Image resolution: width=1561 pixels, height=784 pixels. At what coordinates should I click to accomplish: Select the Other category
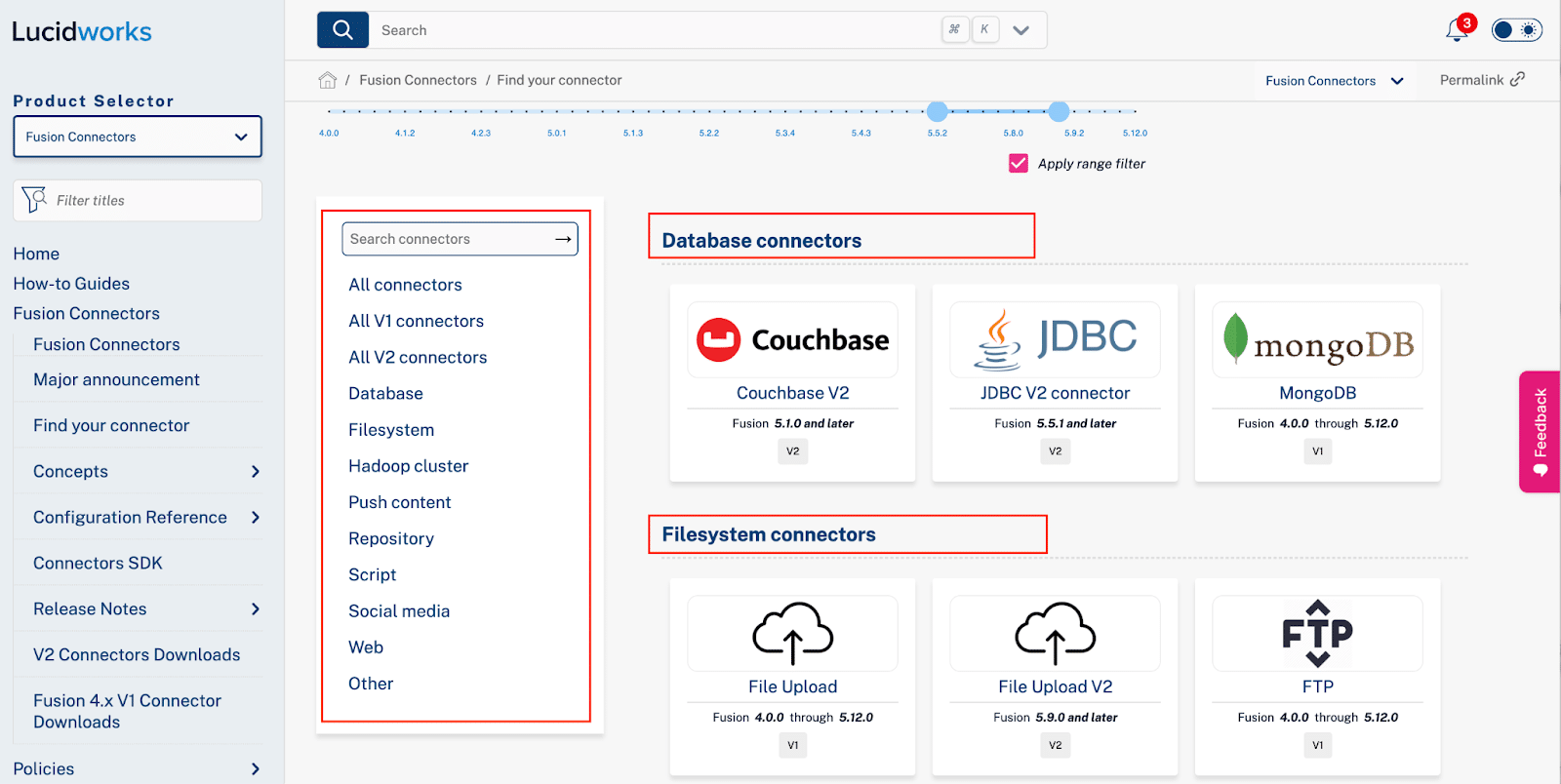coord(371,684)
